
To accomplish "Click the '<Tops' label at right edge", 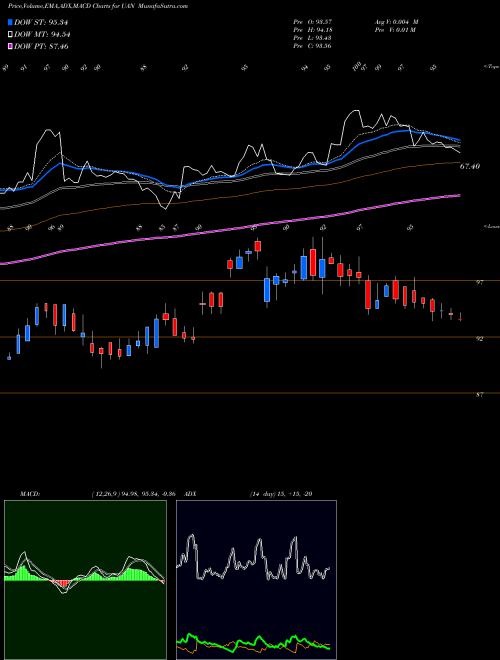I will (491, 67).
